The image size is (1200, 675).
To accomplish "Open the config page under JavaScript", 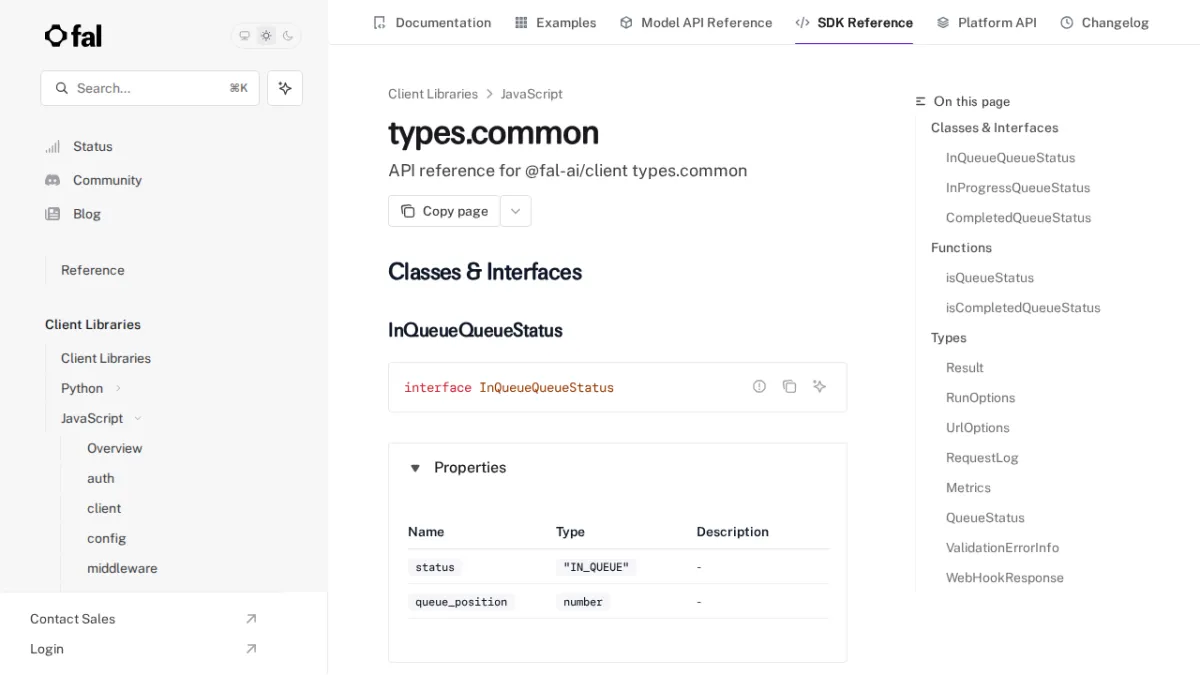I will click(107, 538).
